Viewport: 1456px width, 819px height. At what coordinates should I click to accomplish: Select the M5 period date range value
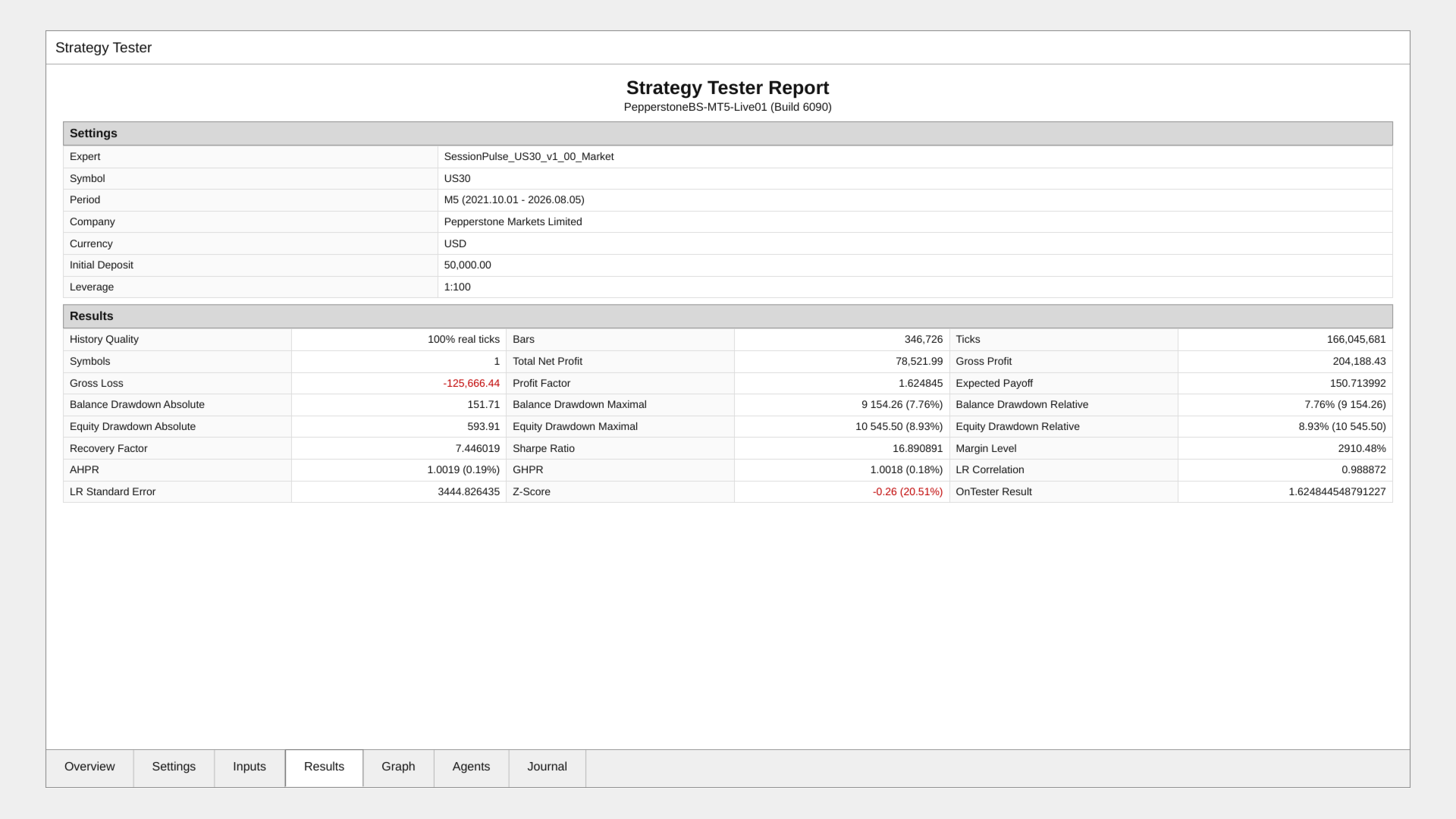(514, 200)
